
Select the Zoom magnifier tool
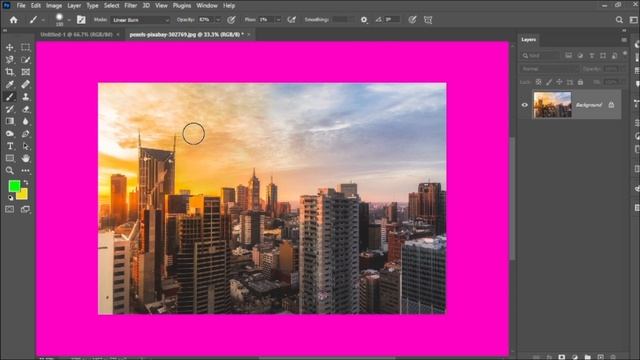click(9, 171)
